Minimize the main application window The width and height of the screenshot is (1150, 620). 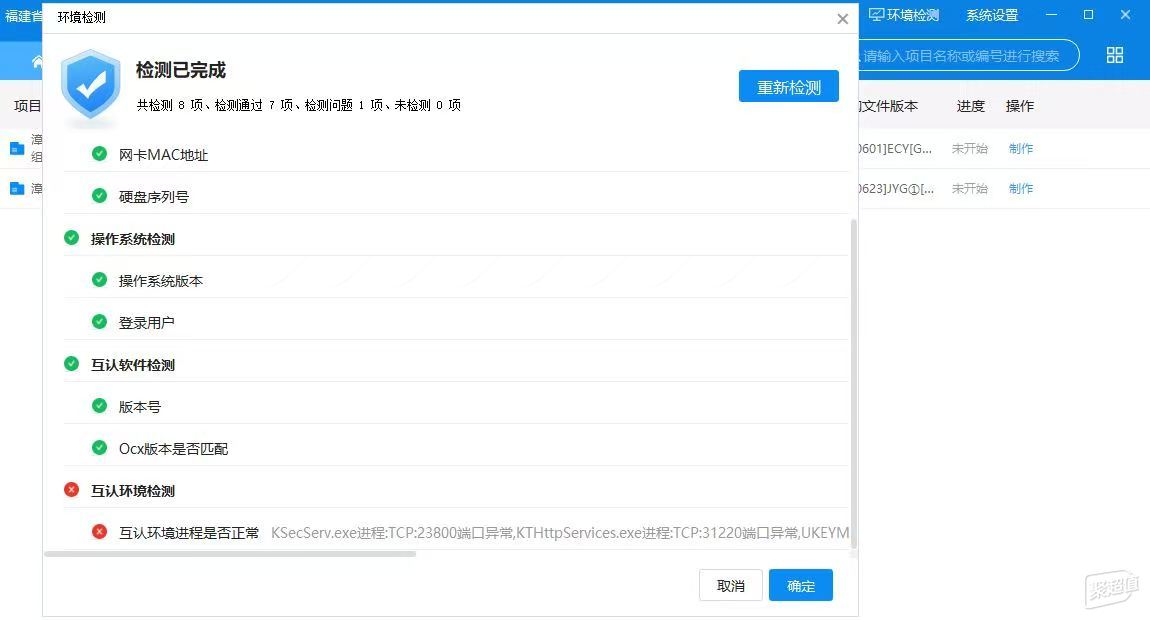(x=1051, y=15)
